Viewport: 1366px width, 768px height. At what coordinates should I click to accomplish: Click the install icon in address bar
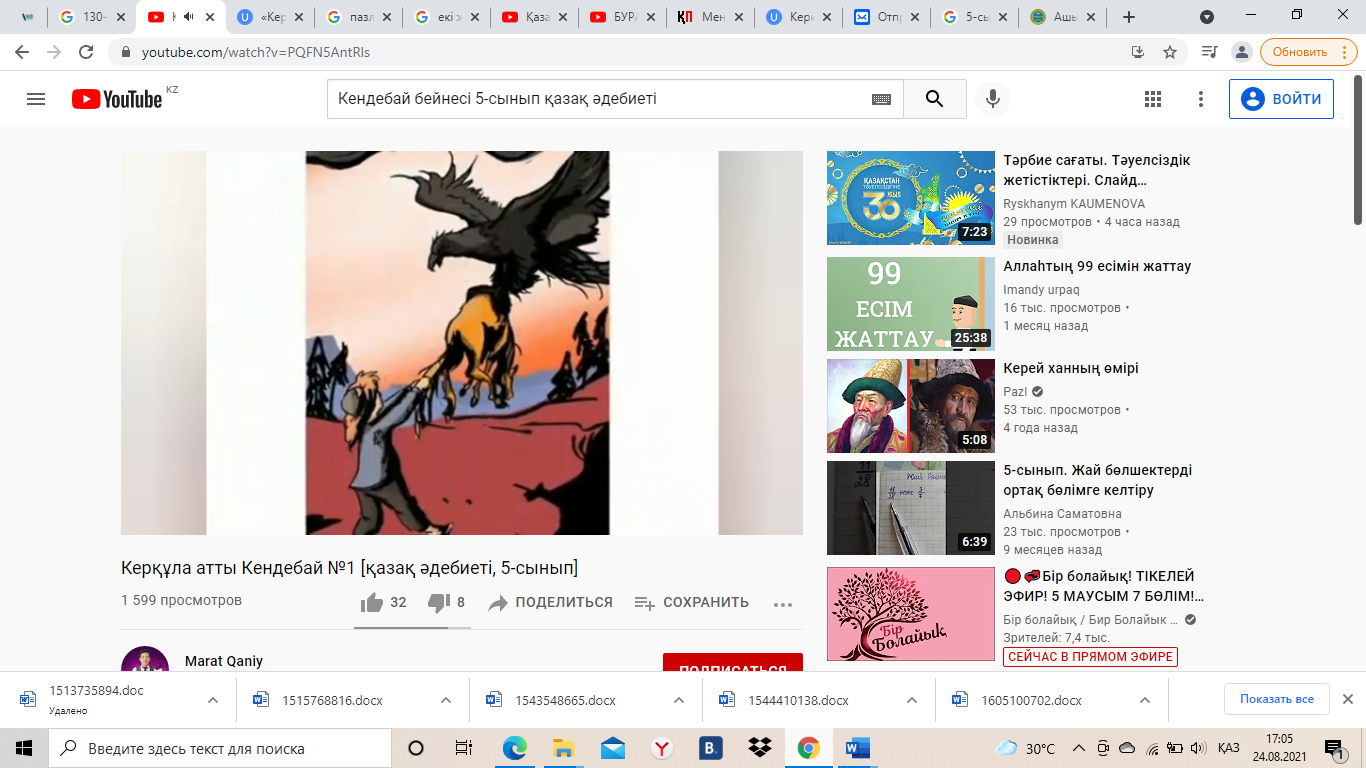click(x=1137, y=52)
